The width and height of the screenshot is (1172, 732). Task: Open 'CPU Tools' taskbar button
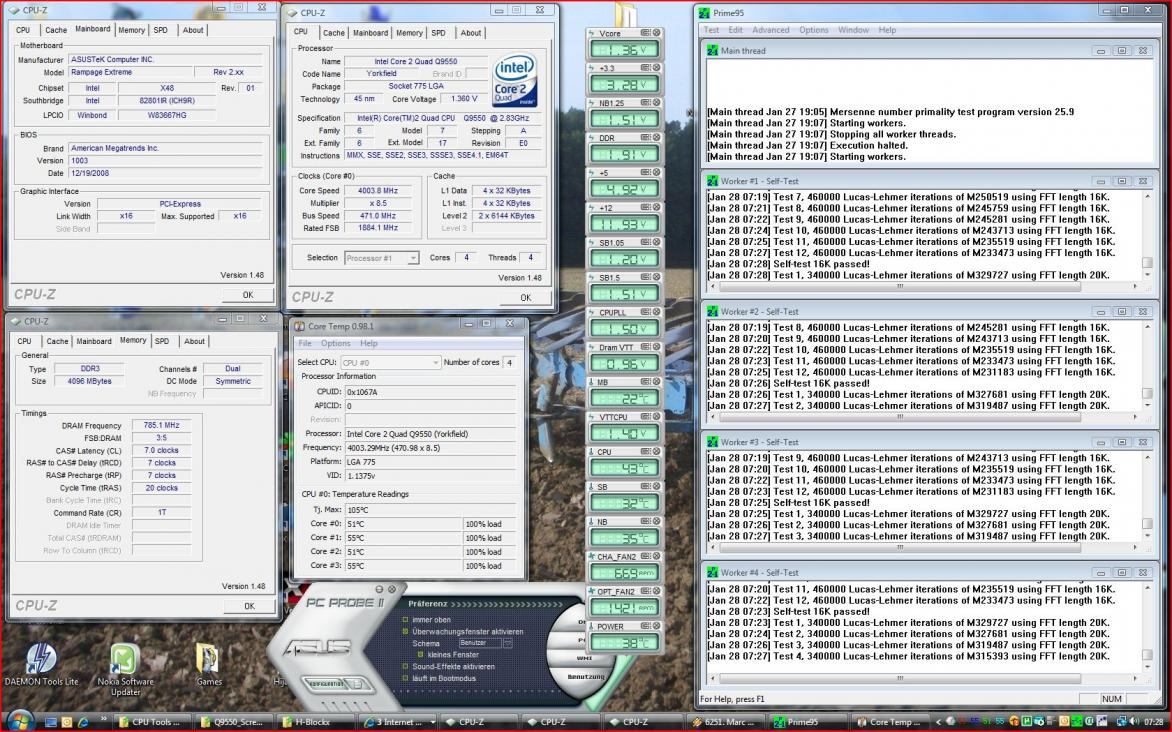[150, 722]
